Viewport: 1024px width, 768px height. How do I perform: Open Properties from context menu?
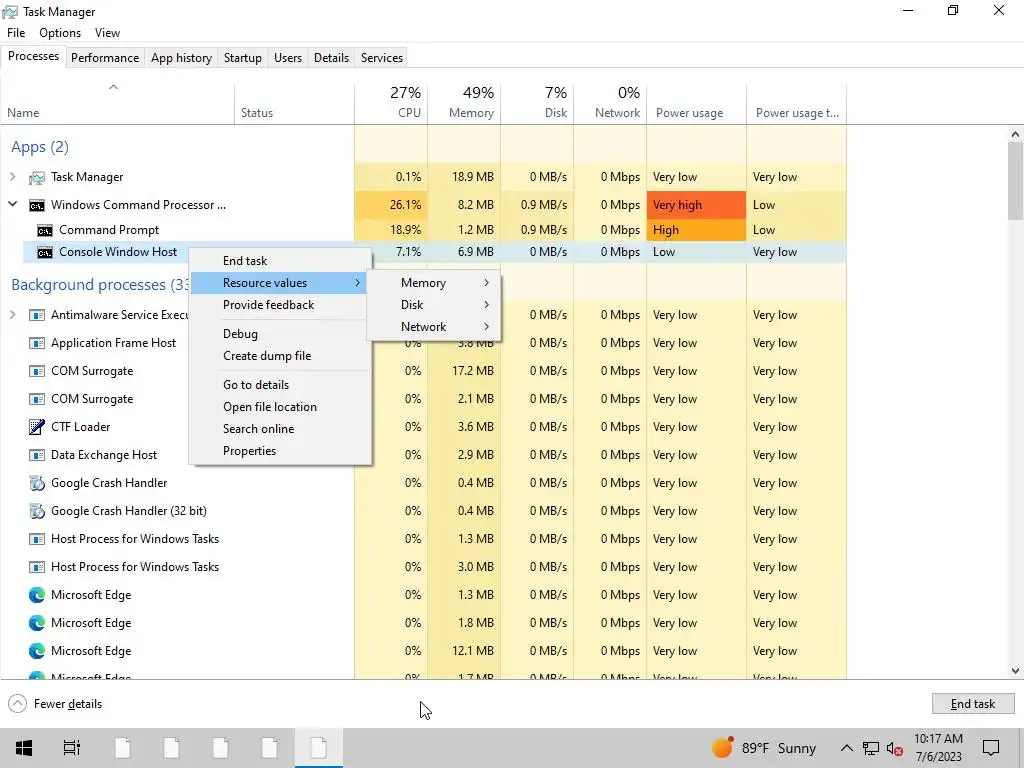pyautogui.click(x=279, y=451)
